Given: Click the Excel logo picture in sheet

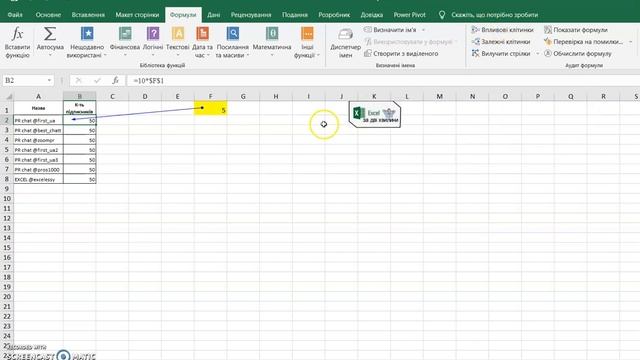Looking at the screenshot, I should [375, 114].
